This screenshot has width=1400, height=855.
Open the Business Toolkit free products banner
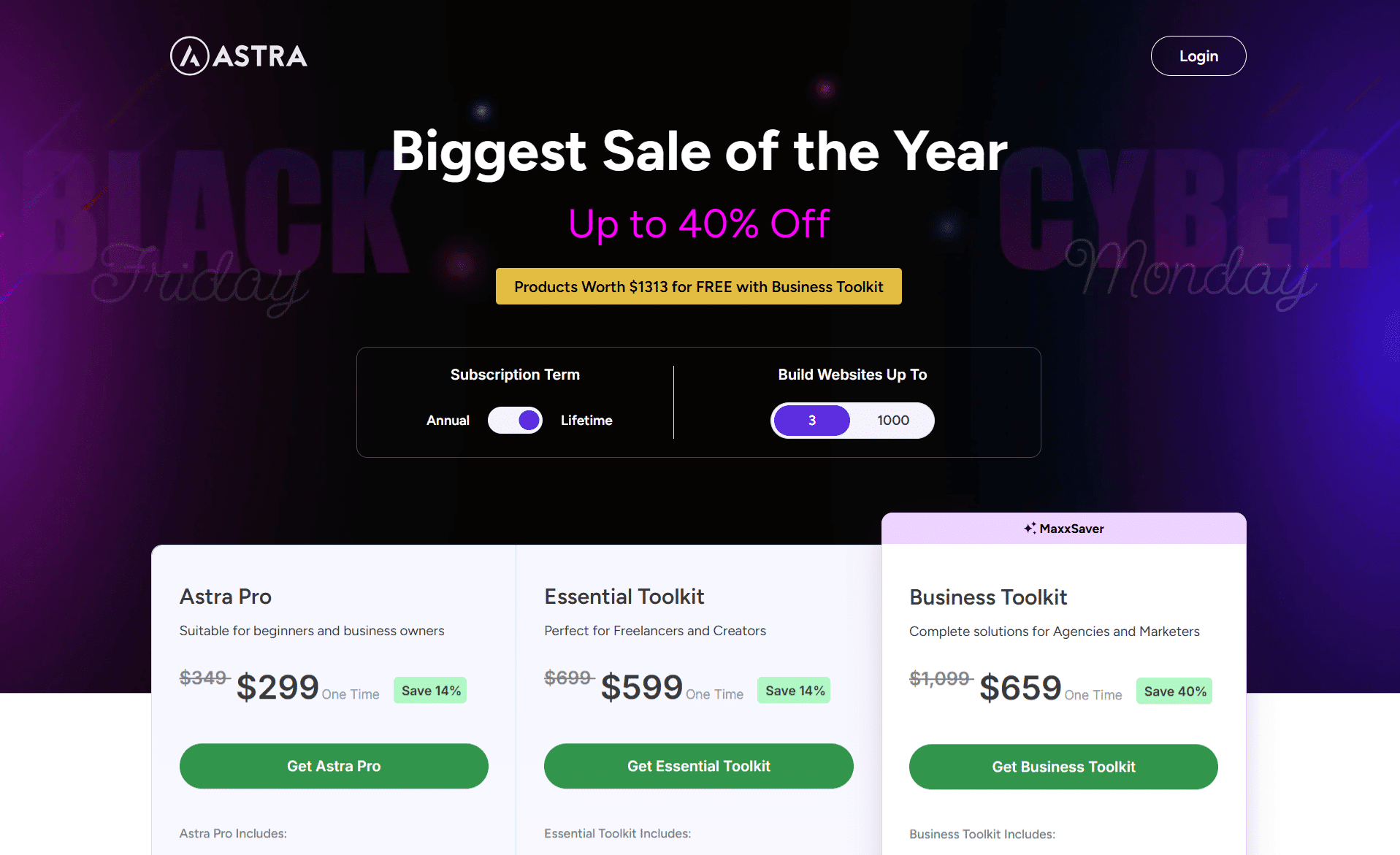(698, 286)
